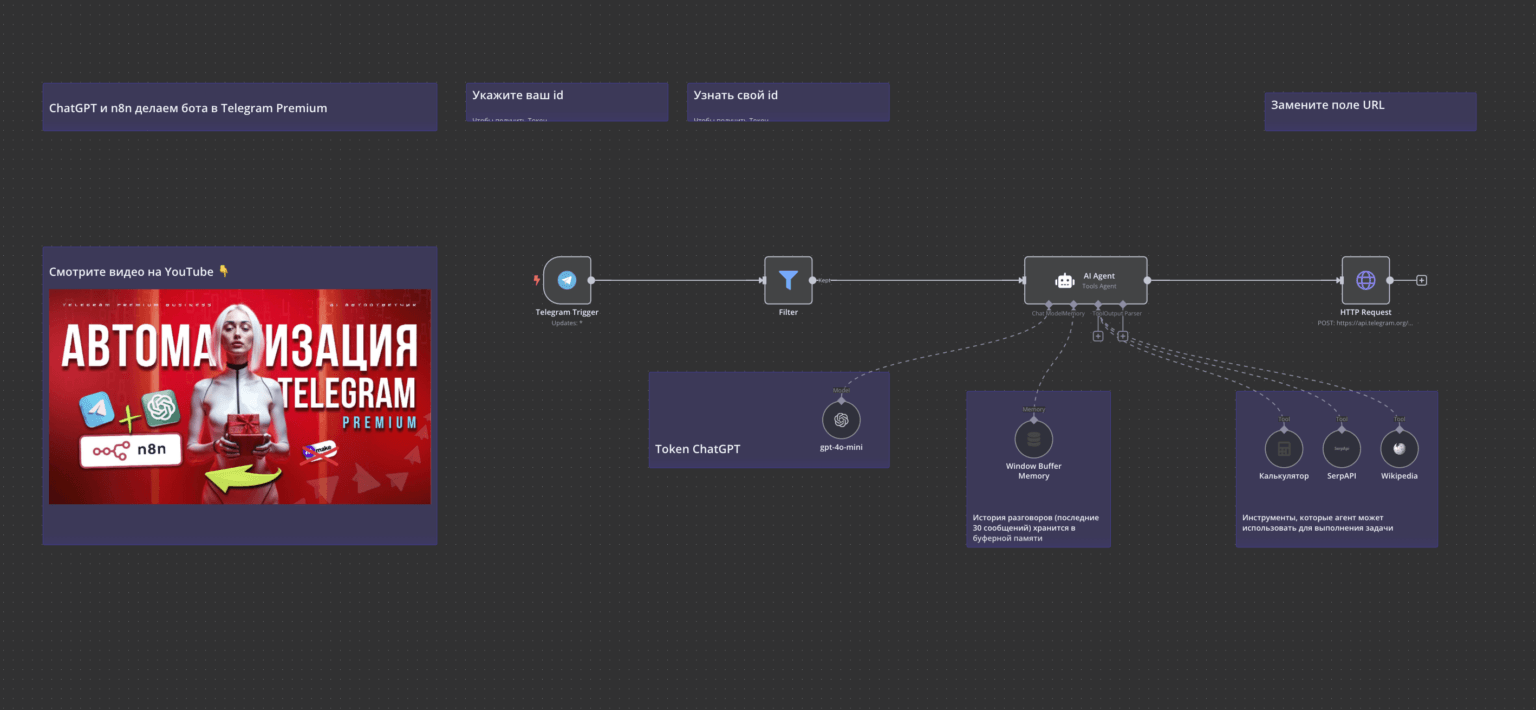Open the Filter node

tap(788, 280)
